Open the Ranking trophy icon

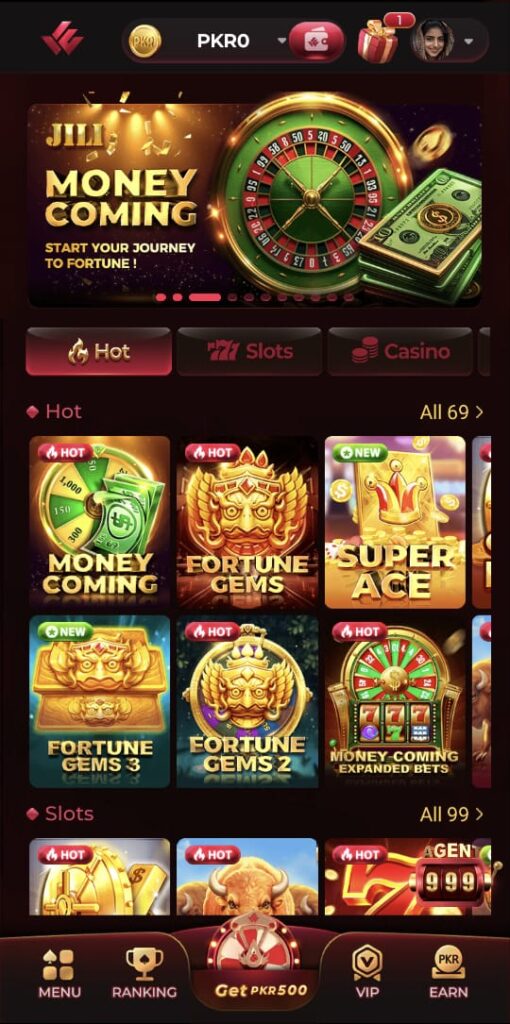pyautogui.click(x=144, y=974)
